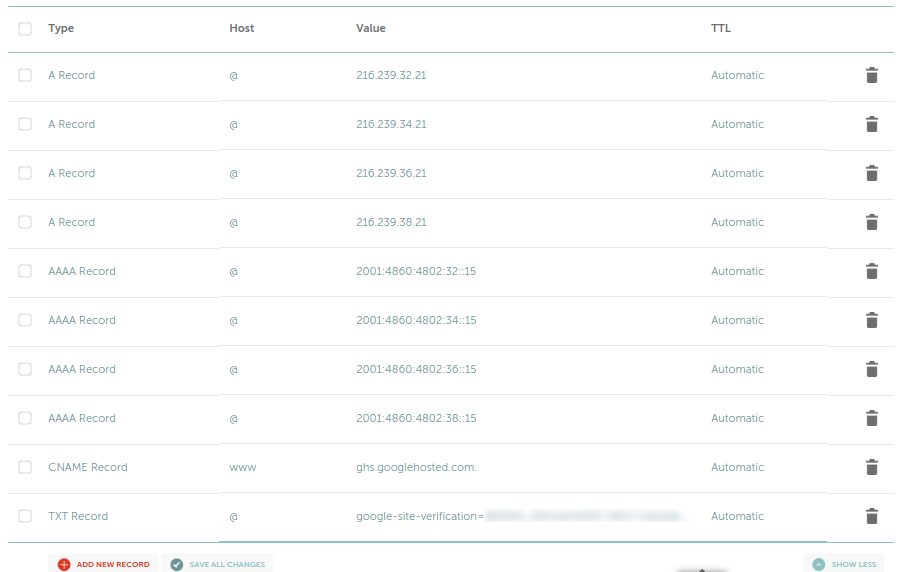904x572 pixels.
Task: Edit the value 216.239.36.21
Action: pos(391,173)
